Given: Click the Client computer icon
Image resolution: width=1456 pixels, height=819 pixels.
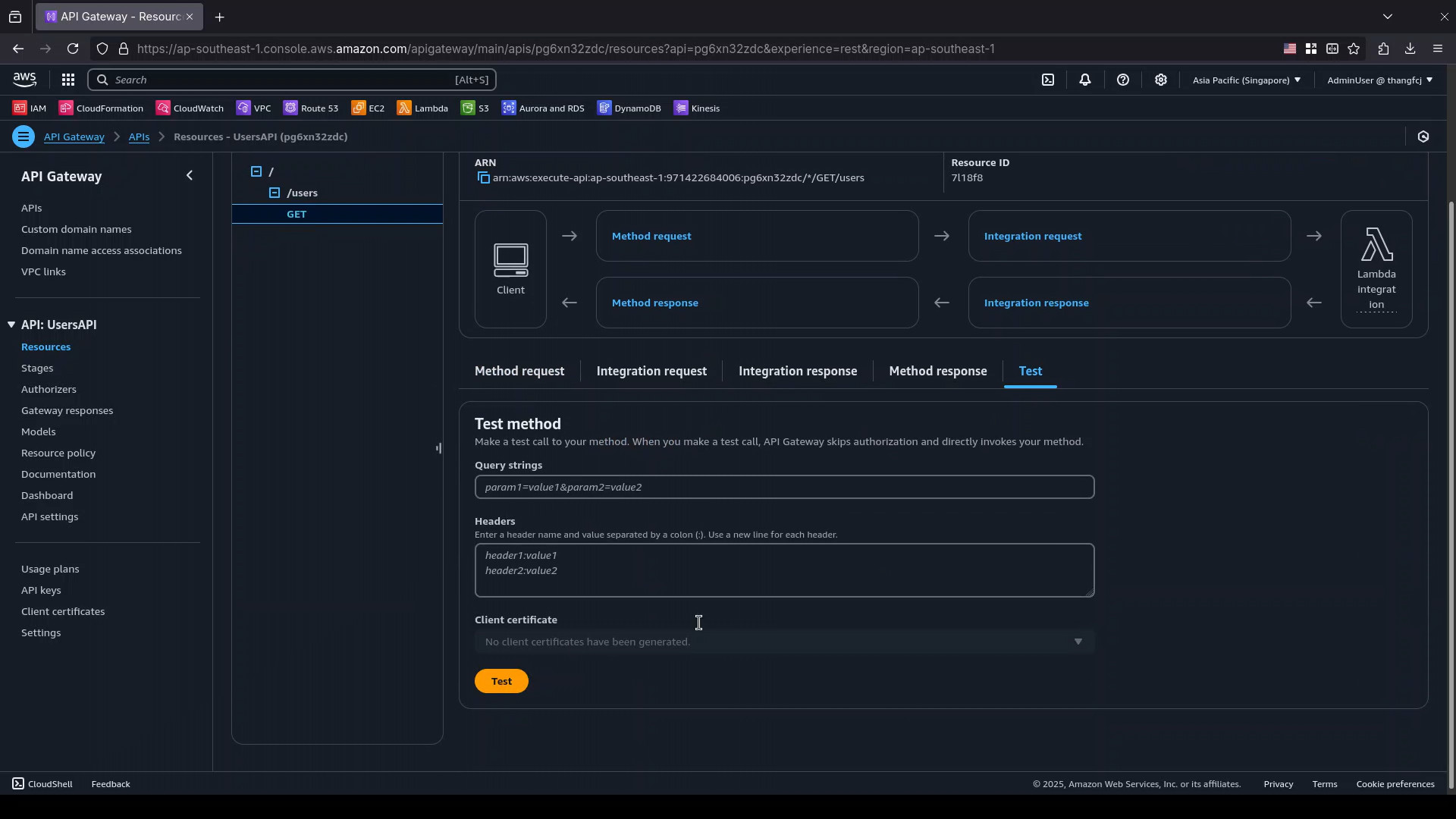Looking at the screenshot, I should pyautogui.click(x=510, y=260).
